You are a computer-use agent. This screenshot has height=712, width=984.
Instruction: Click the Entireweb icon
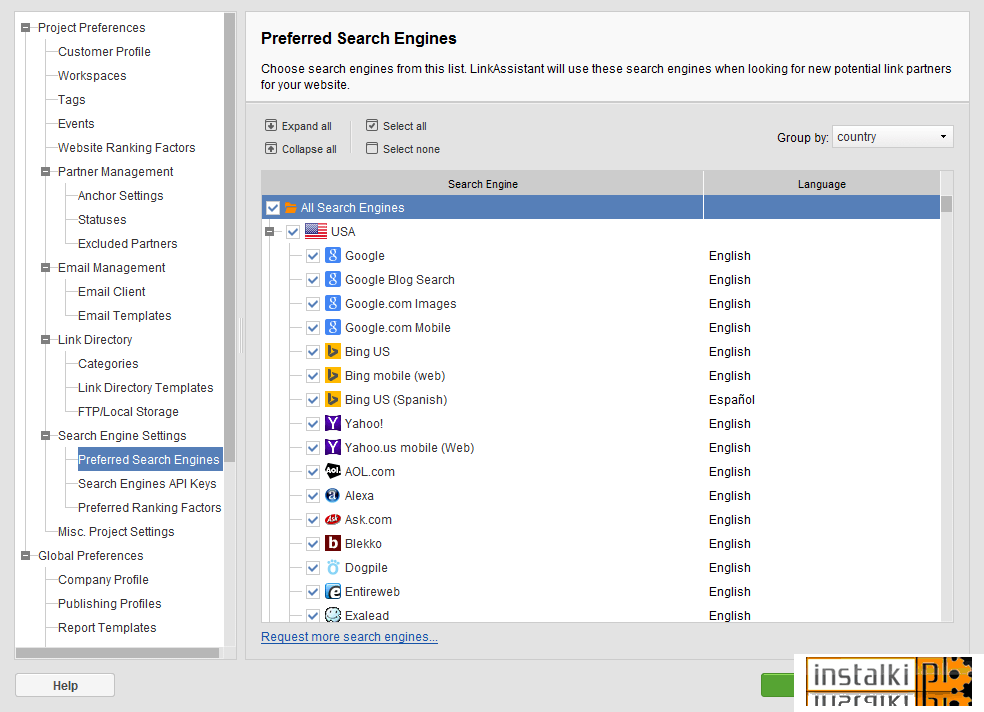pyautogui.click(x=333, y=592)
